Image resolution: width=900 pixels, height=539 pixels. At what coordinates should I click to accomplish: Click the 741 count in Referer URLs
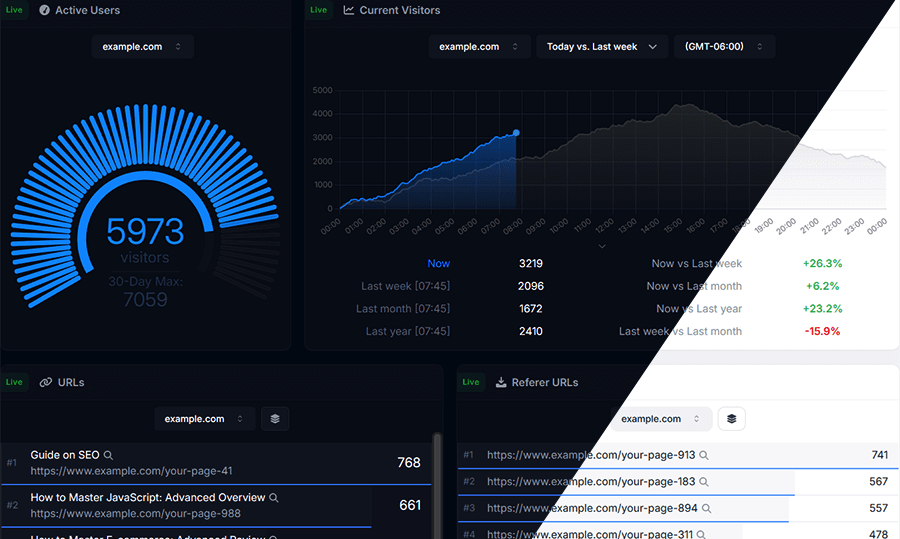tap(880, 455)
